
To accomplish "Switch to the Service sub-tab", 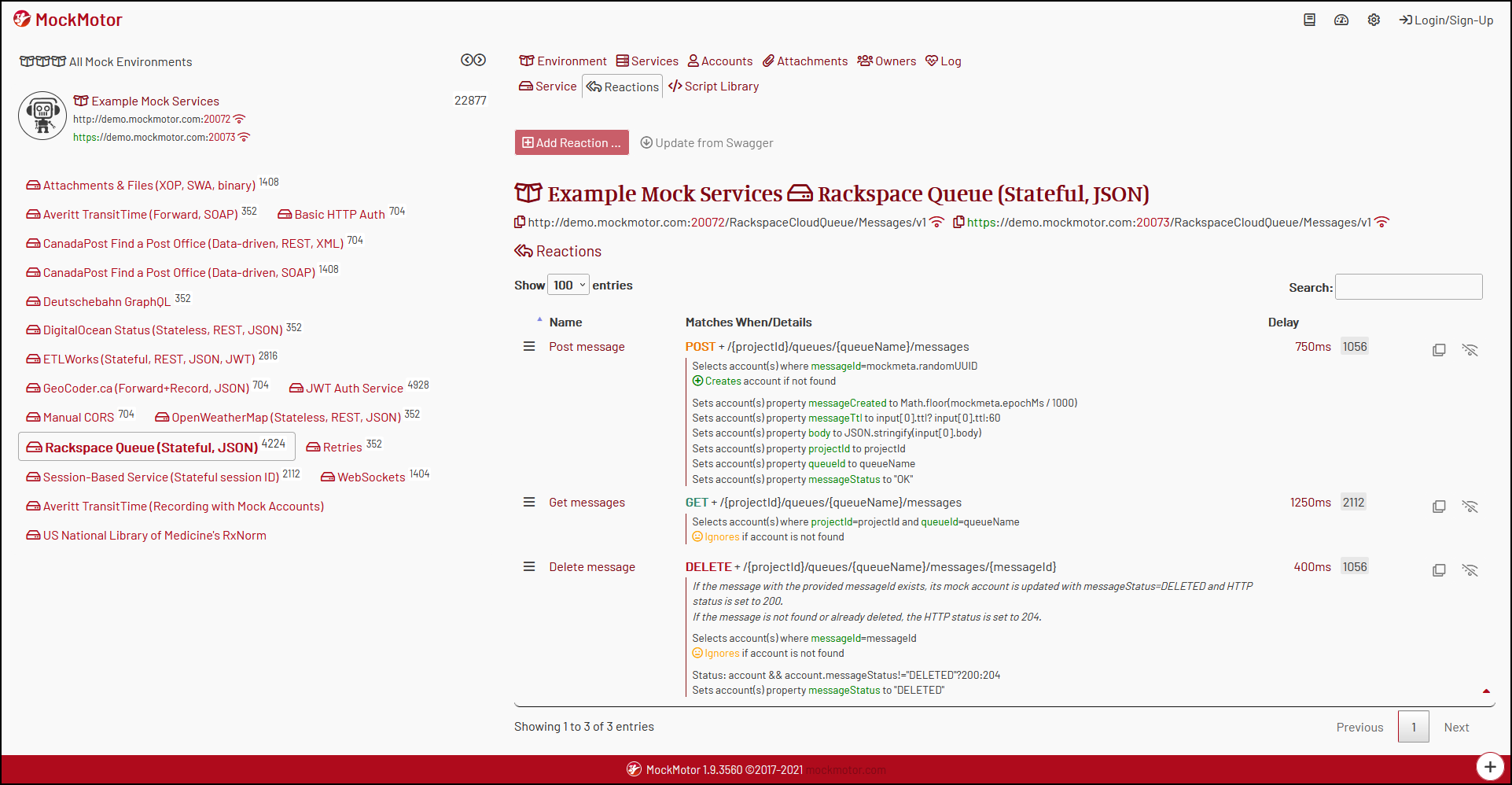I will (x=548, y=87).
